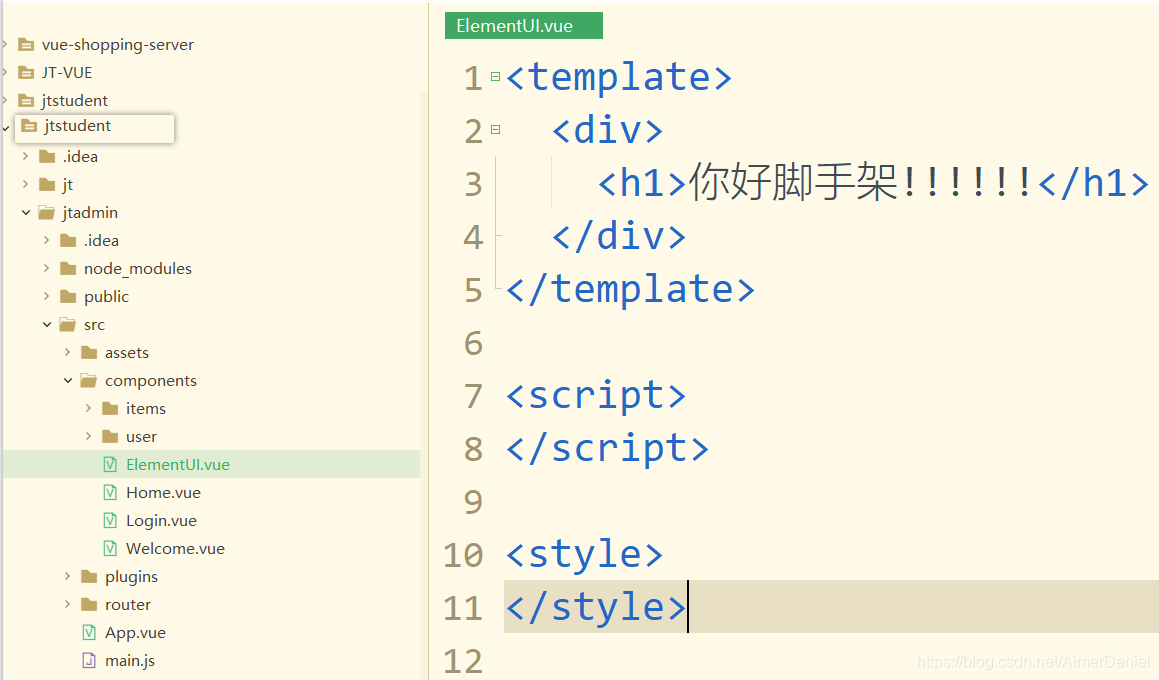Click the jt folder icon

[x=47, y=184]
